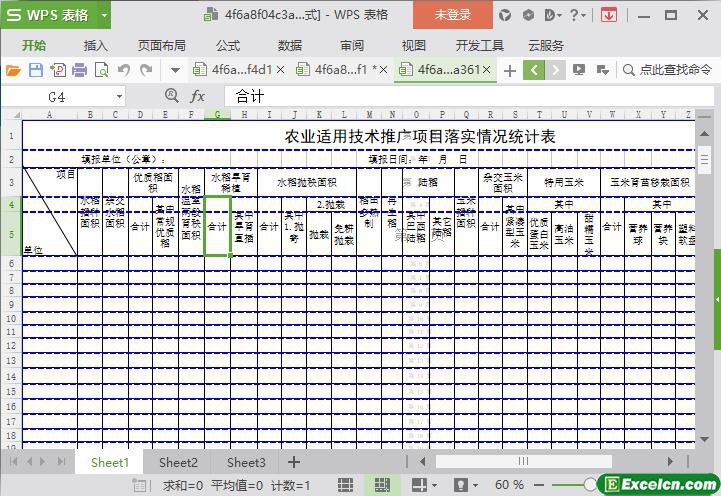This screenshot has height=496, width=721.
Task: Click the formula bar containing 合计
Action: pos(460,97)
